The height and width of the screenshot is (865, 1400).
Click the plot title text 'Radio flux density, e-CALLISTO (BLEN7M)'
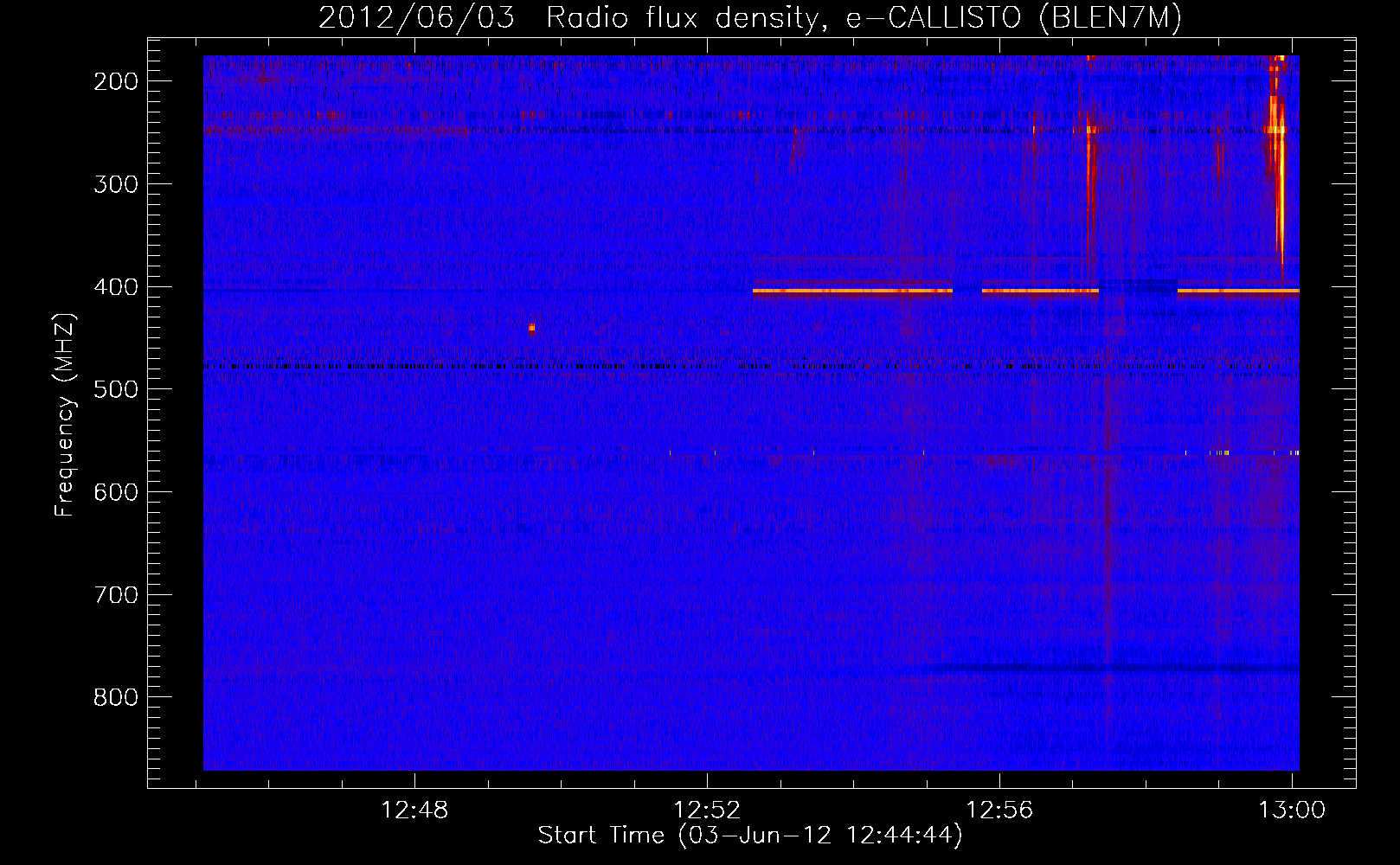click(864, 18)
